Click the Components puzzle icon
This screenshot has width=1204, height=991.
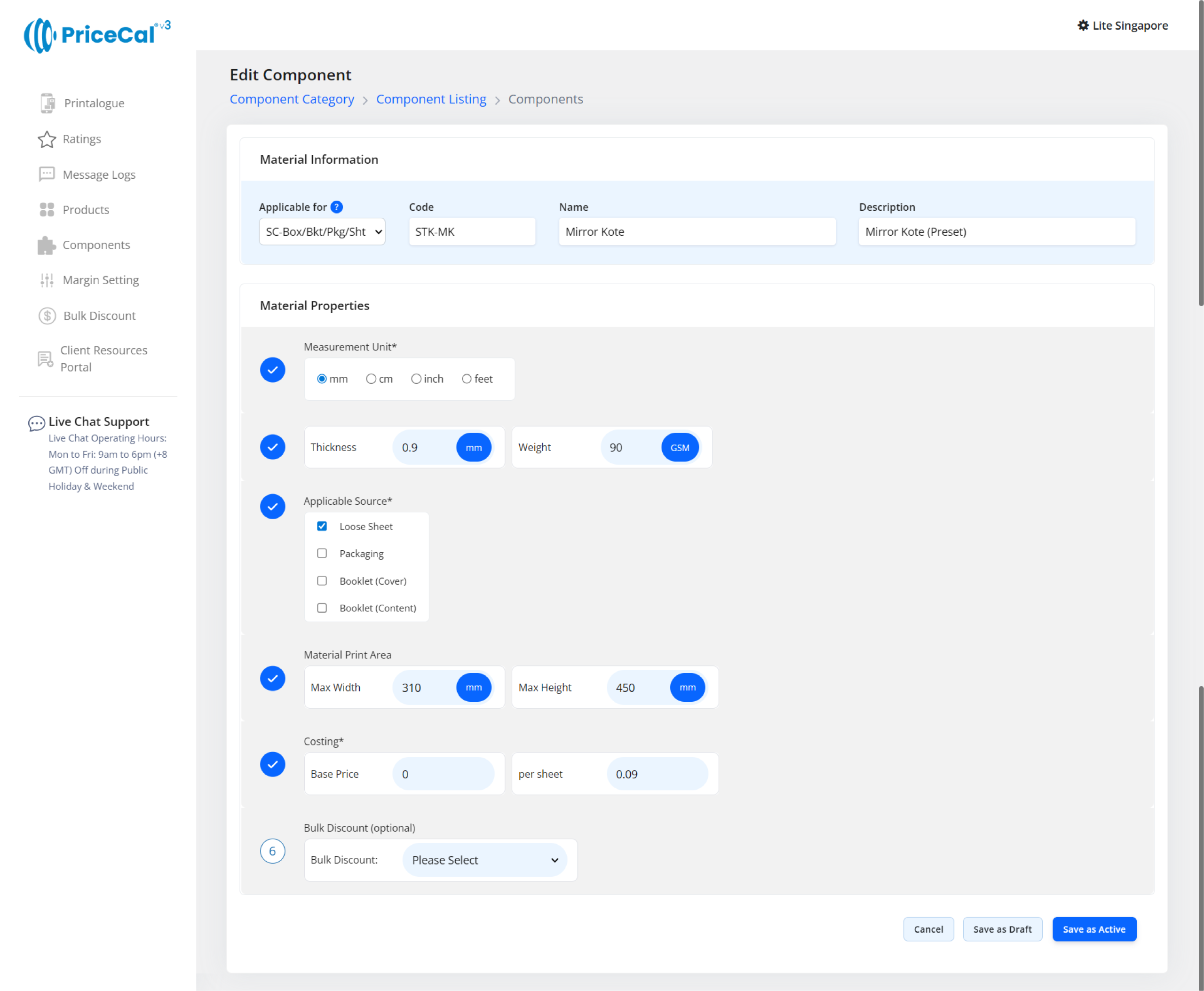[46, 245]
